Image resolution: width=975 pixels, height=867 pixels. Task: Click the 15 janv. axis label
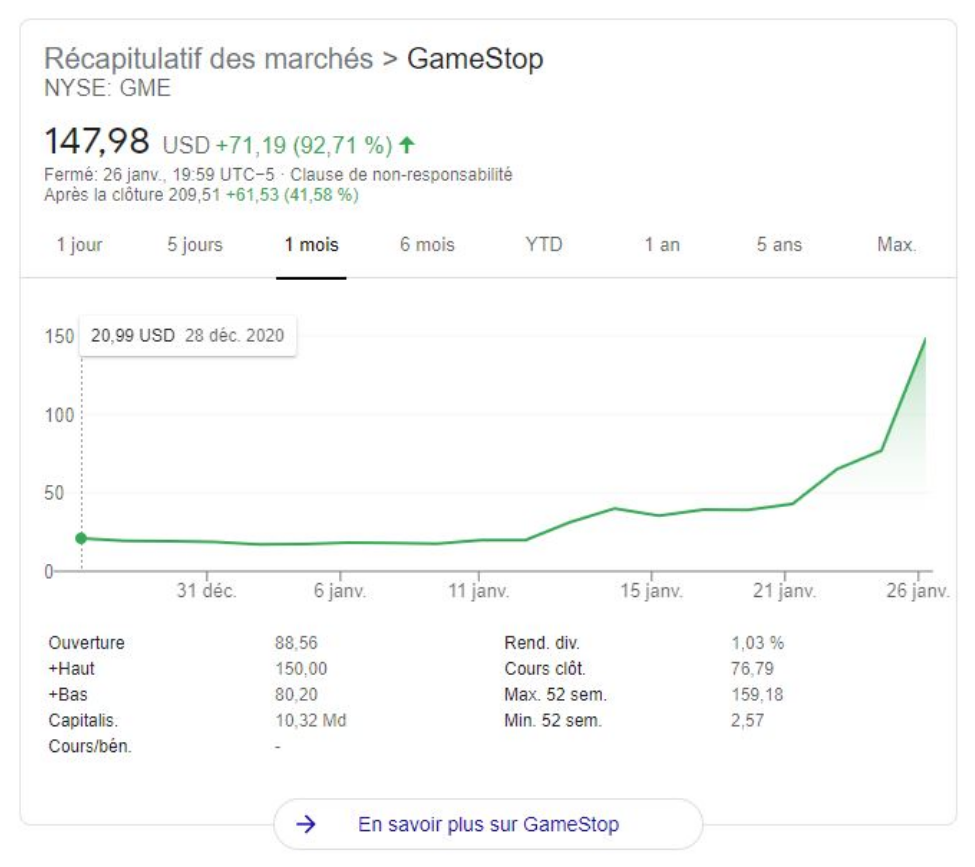[651, 591]
